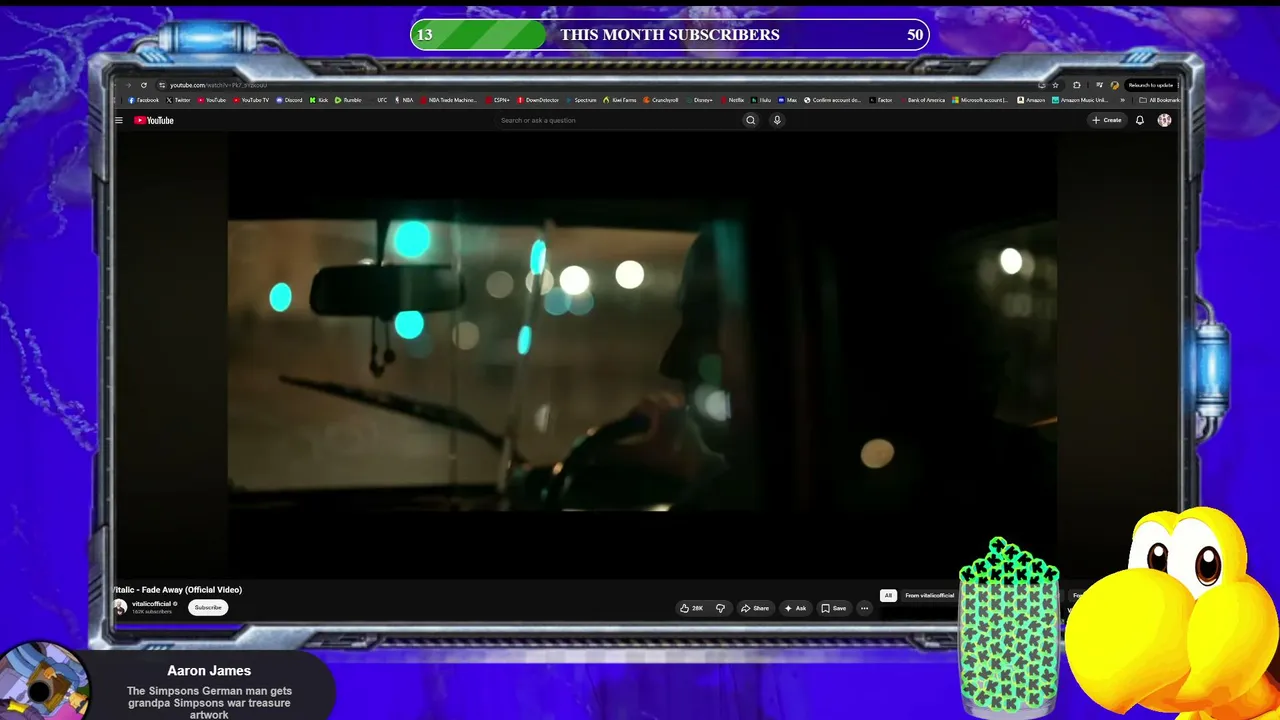Open the Amazon Music Unlimited bookmark
Screen dimensions: 1280x720
[x=1080, y=100]
